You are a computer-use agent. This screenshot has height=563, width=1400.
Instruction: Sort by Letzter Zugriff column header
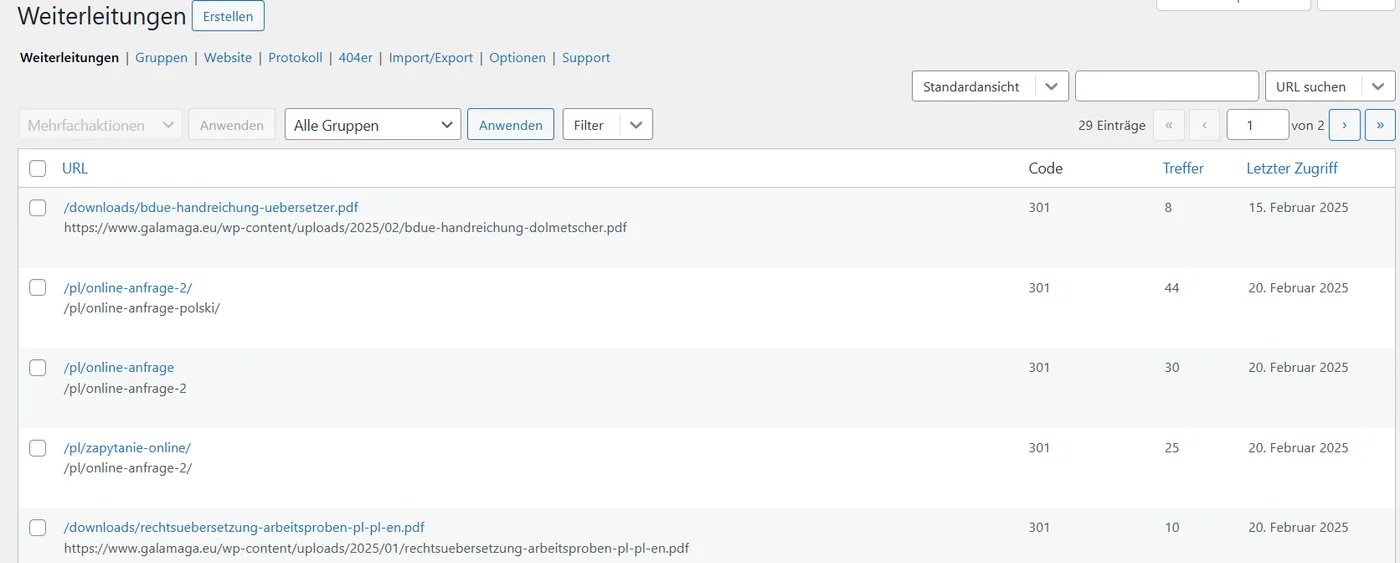tap(1292, 168)
